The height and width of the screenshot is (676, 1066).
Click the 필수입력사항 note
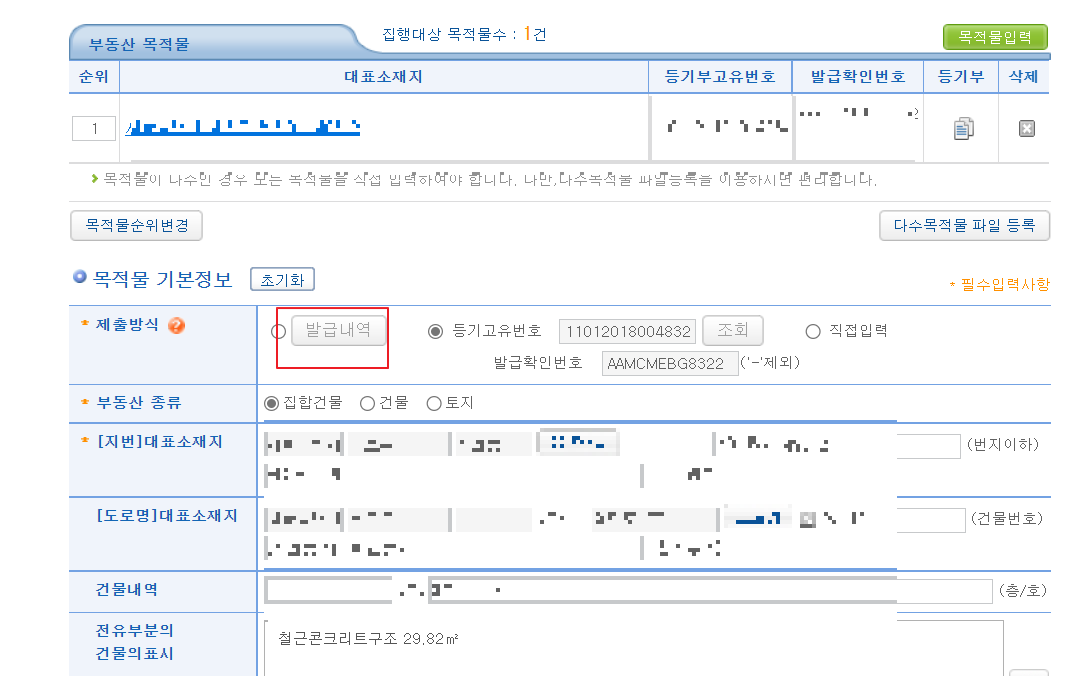999,284
